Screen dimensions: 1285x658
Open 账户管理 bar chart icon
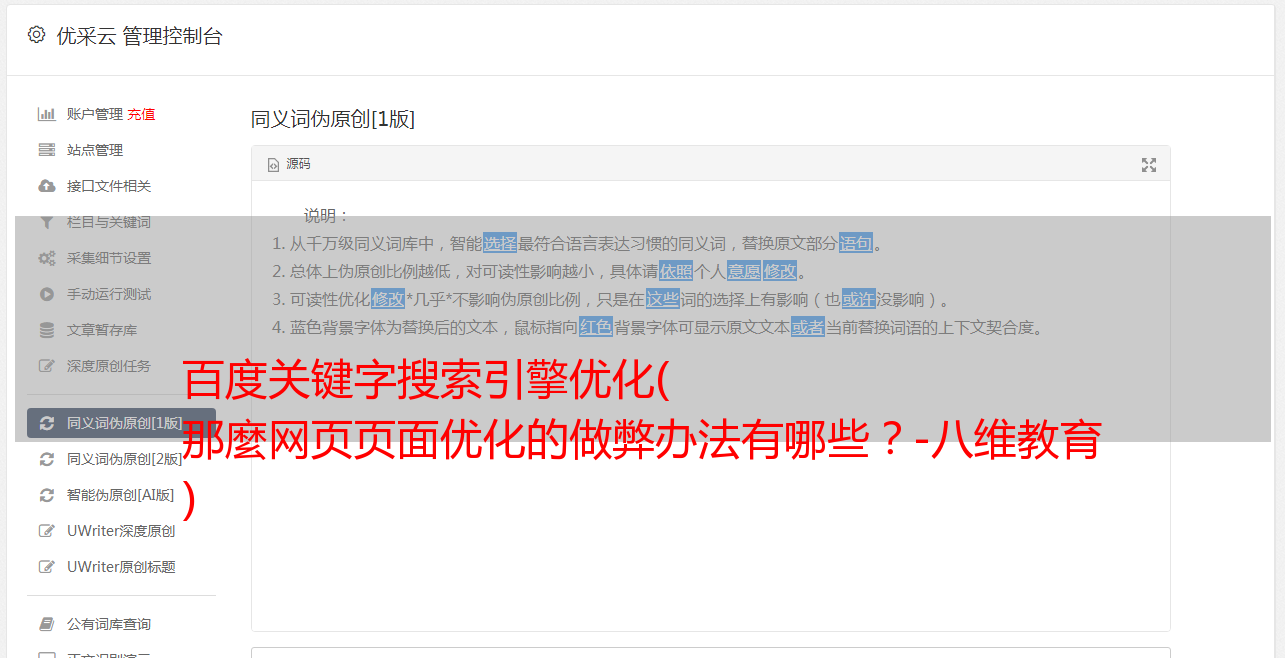point(46,114)
